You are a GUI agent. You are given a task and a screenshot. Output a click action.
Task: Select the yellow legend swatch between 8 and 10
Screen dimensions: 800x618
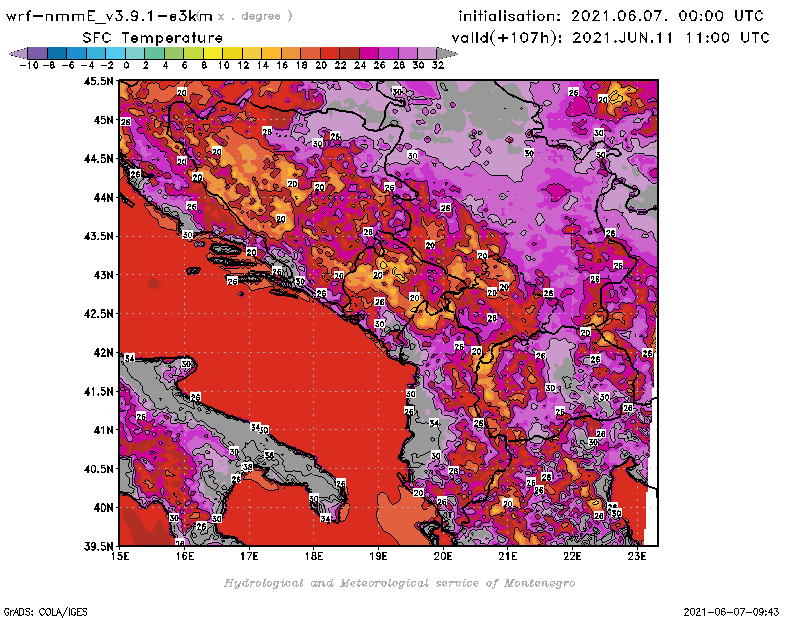tap(213, 53)
